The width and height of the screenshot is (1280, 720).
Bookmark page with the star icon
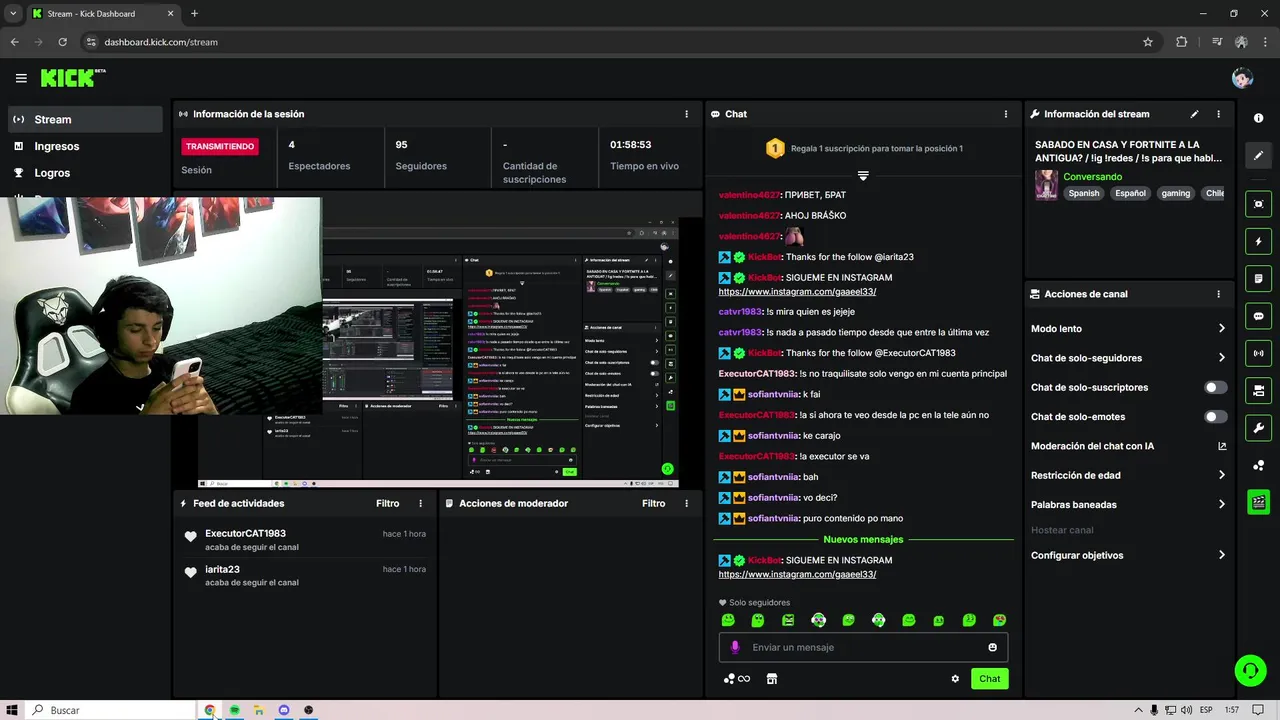pyautogui.click(x=1148, y=42)
